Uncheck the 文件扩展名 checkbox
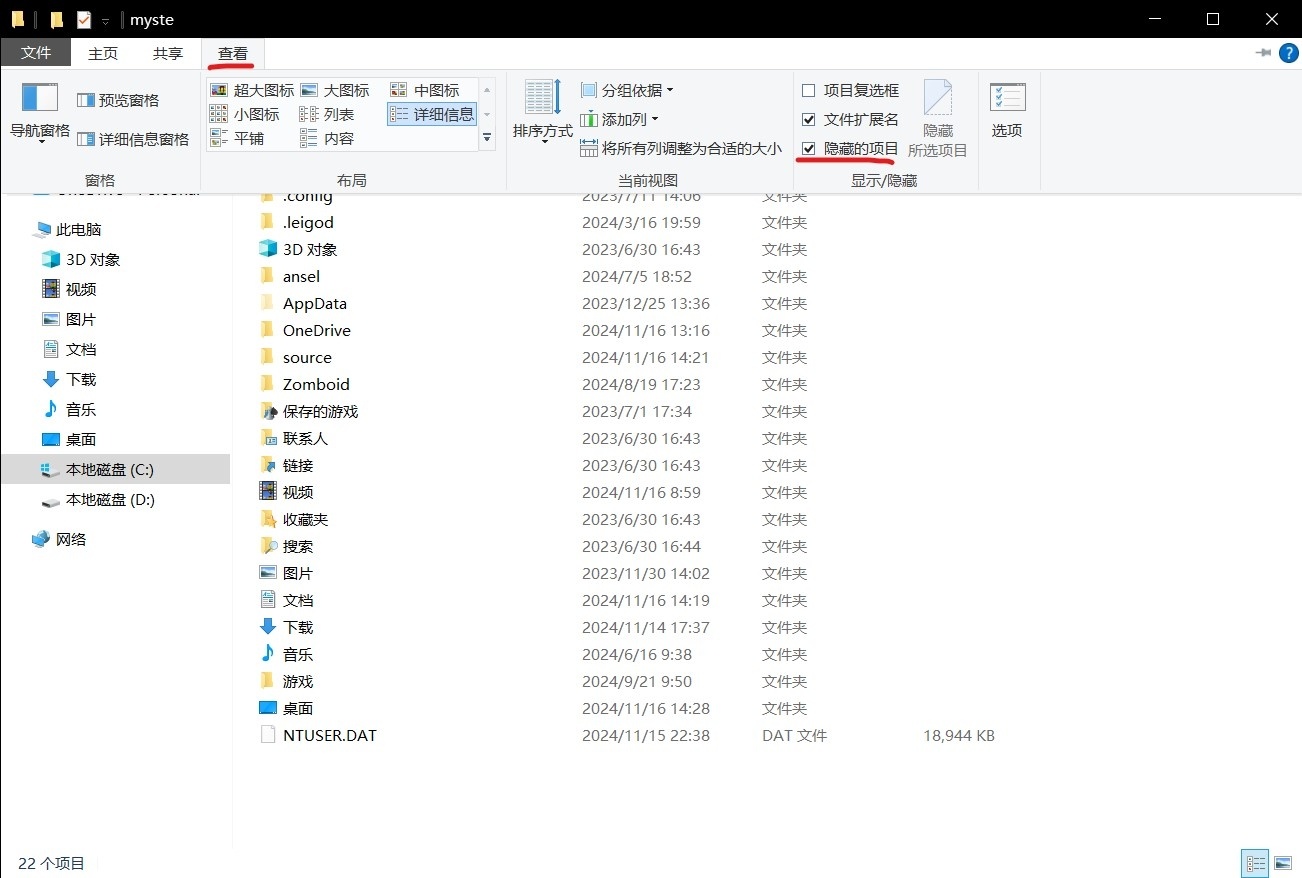 pyautogui.click(x=809, y=119)
